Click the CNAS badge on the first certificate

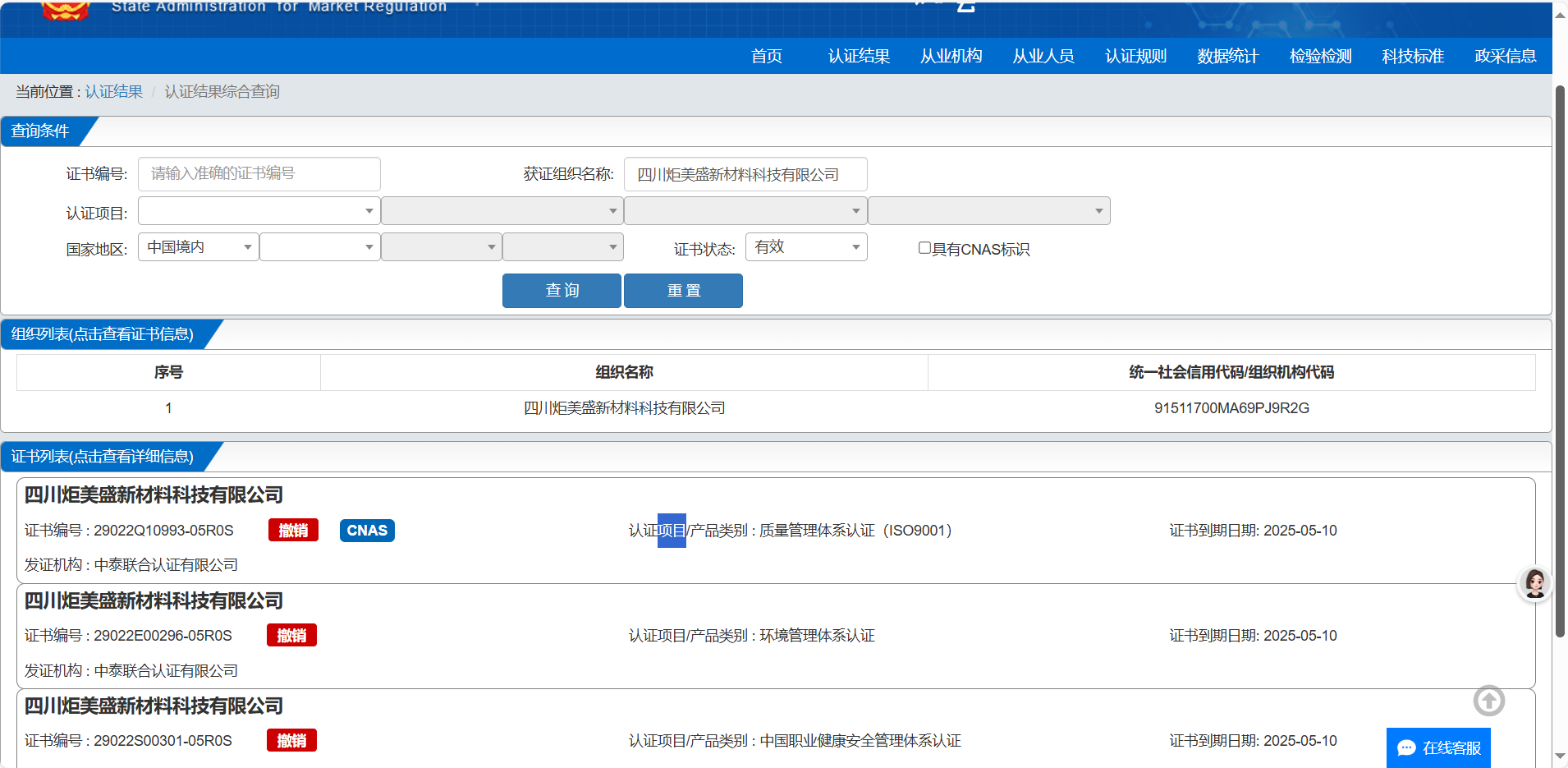pyautogui.click(x=367, y=531)
